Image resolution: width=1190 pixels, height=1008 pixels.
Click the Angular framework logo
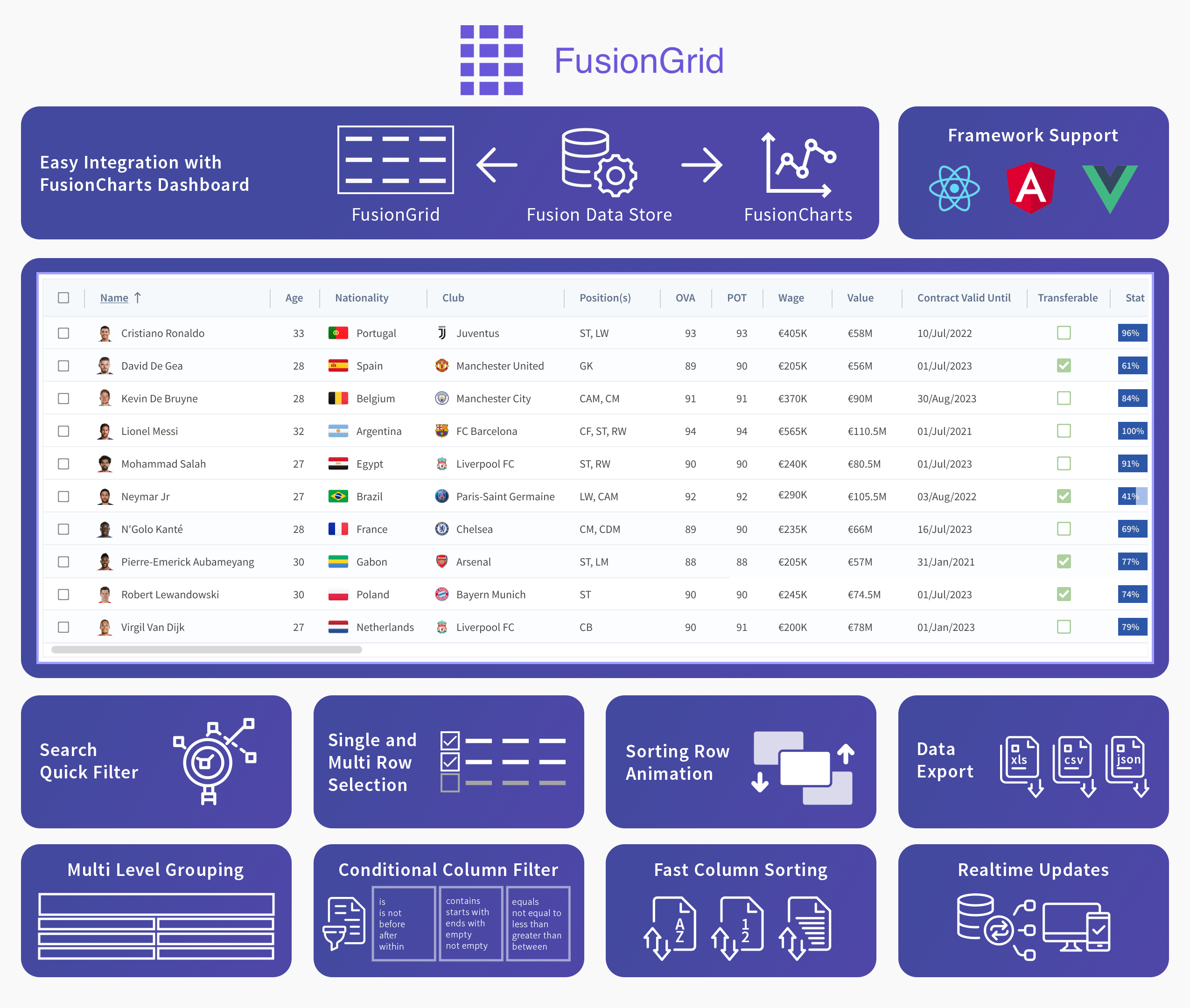point(1030,188)
